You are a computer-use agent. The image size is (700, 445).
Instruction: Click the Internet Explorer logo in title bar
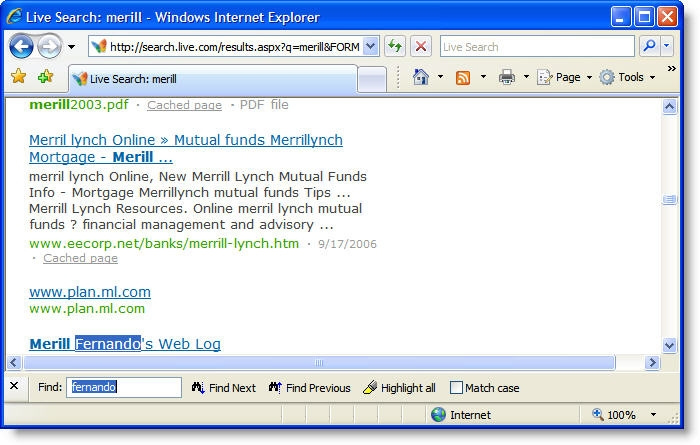(14, 17)
